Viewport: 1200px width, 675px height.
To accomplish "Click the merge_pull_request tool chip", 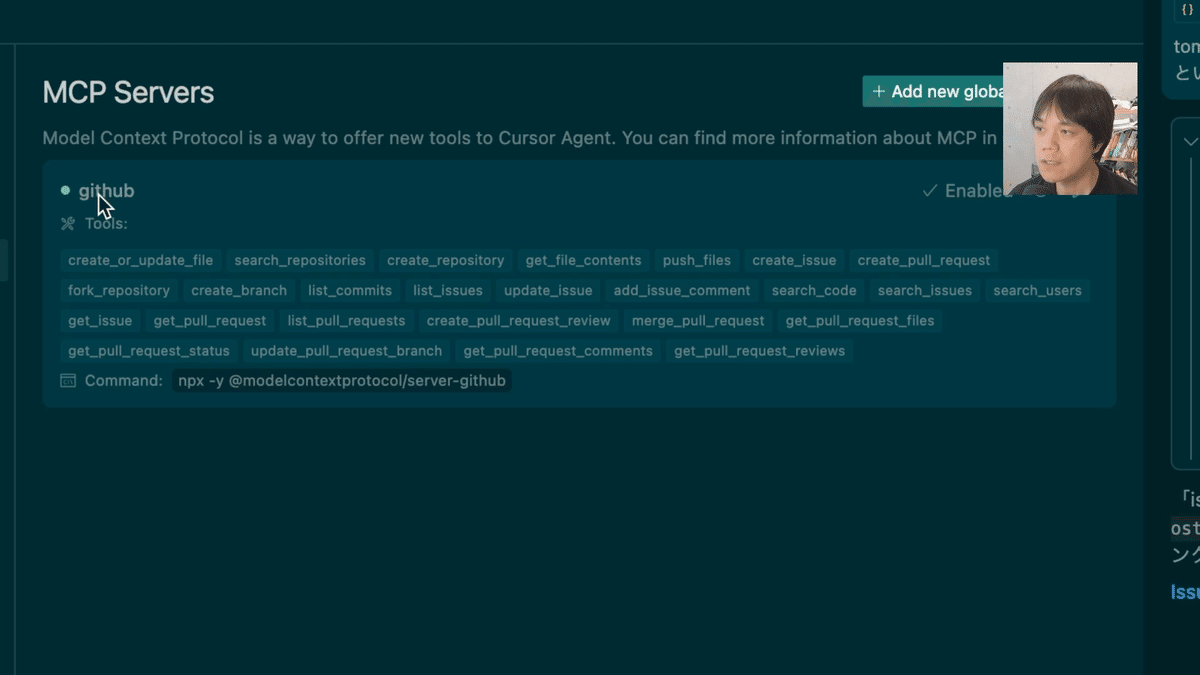I will 697,321.
